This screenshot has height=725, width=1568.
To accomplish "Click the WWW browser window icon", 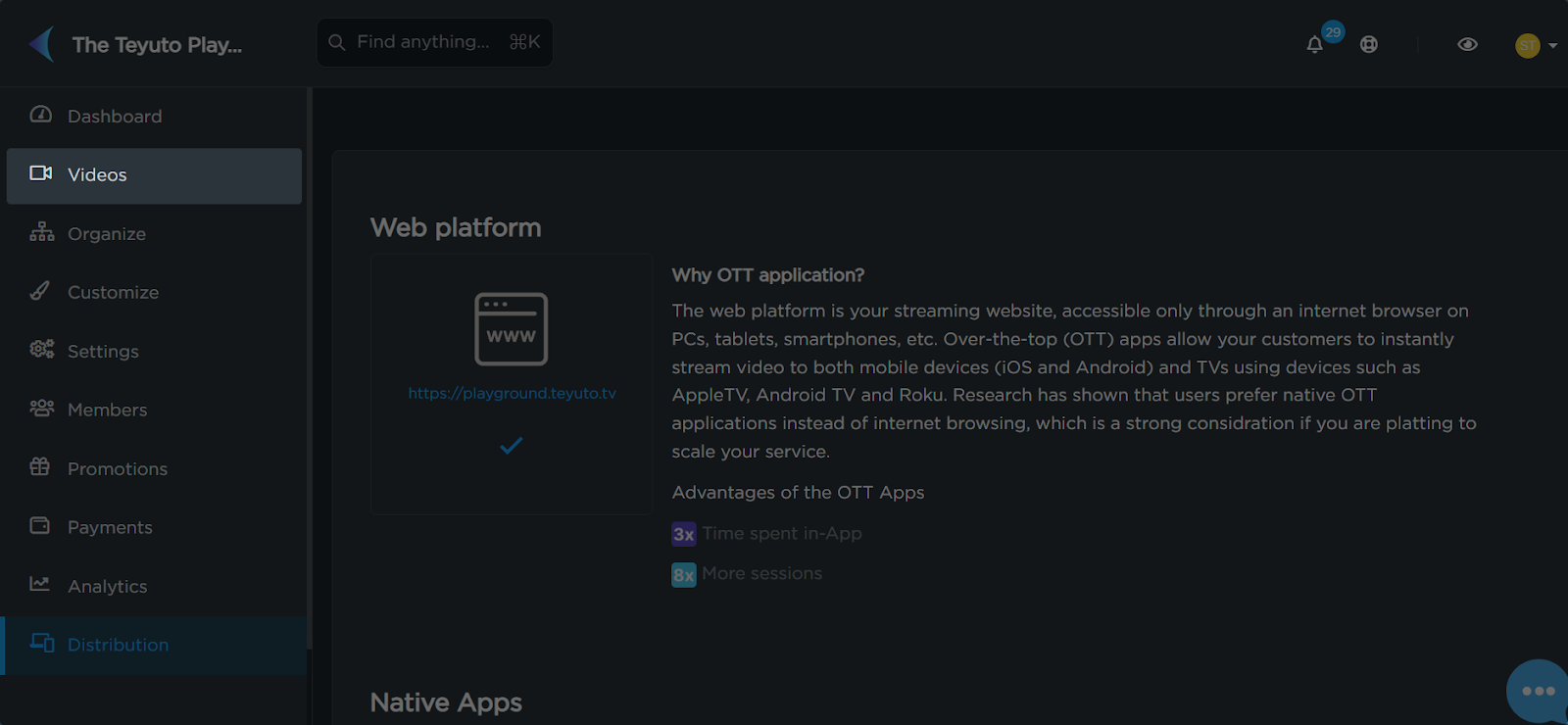I will [x=511, y=329].
